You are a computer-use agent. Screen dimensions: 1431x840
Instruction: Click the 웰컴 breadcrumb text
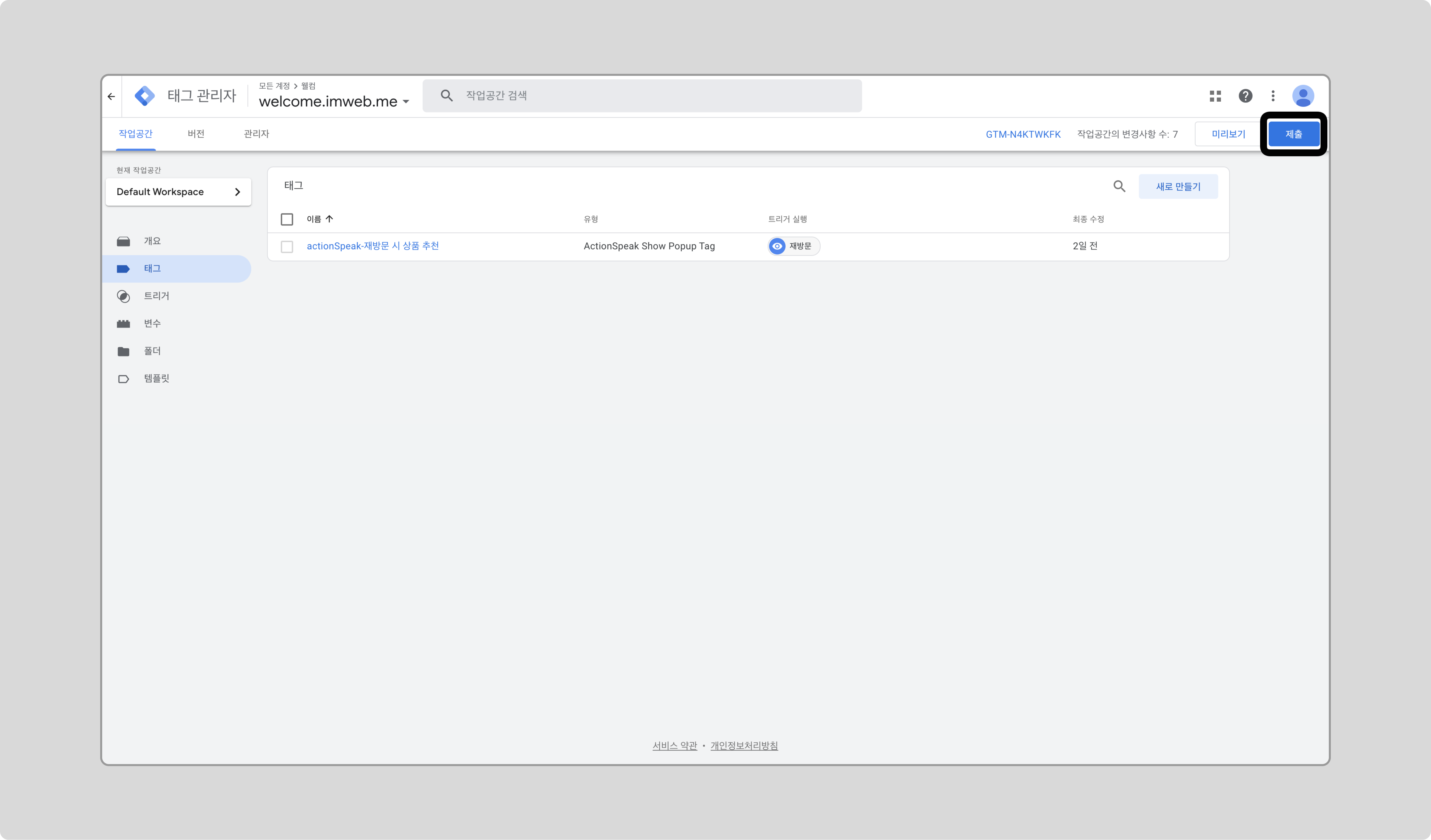point(308,86)
